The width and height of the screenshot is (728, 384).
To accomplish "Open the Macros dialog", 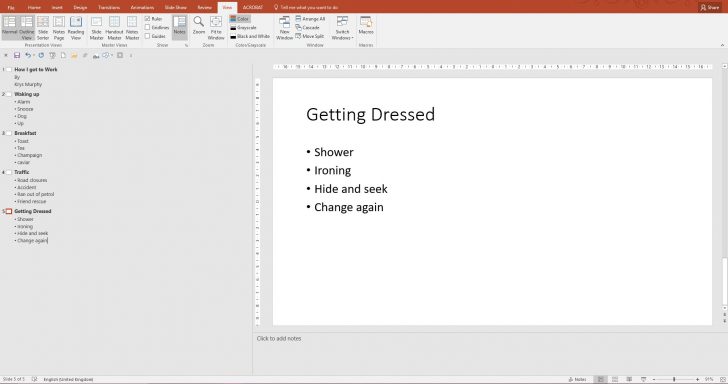I will click(366, 26).
